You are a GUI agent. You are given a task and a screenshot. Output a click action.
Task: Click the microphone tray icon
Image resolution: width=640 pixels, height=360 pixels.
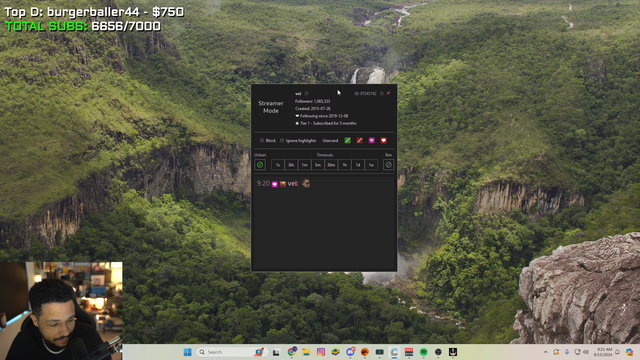(567, 352)
